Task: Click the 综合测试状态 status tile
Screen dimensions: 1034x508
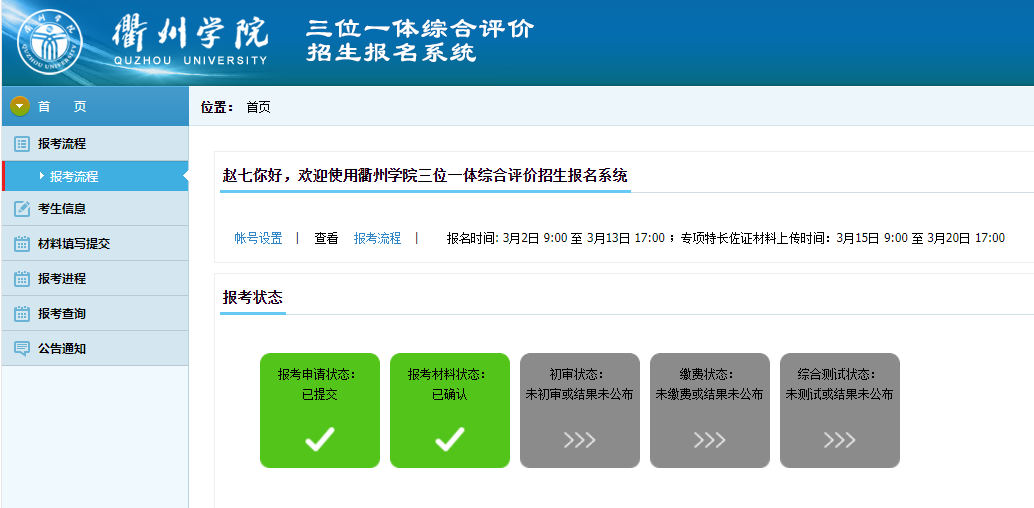Action: coord(839,410)
